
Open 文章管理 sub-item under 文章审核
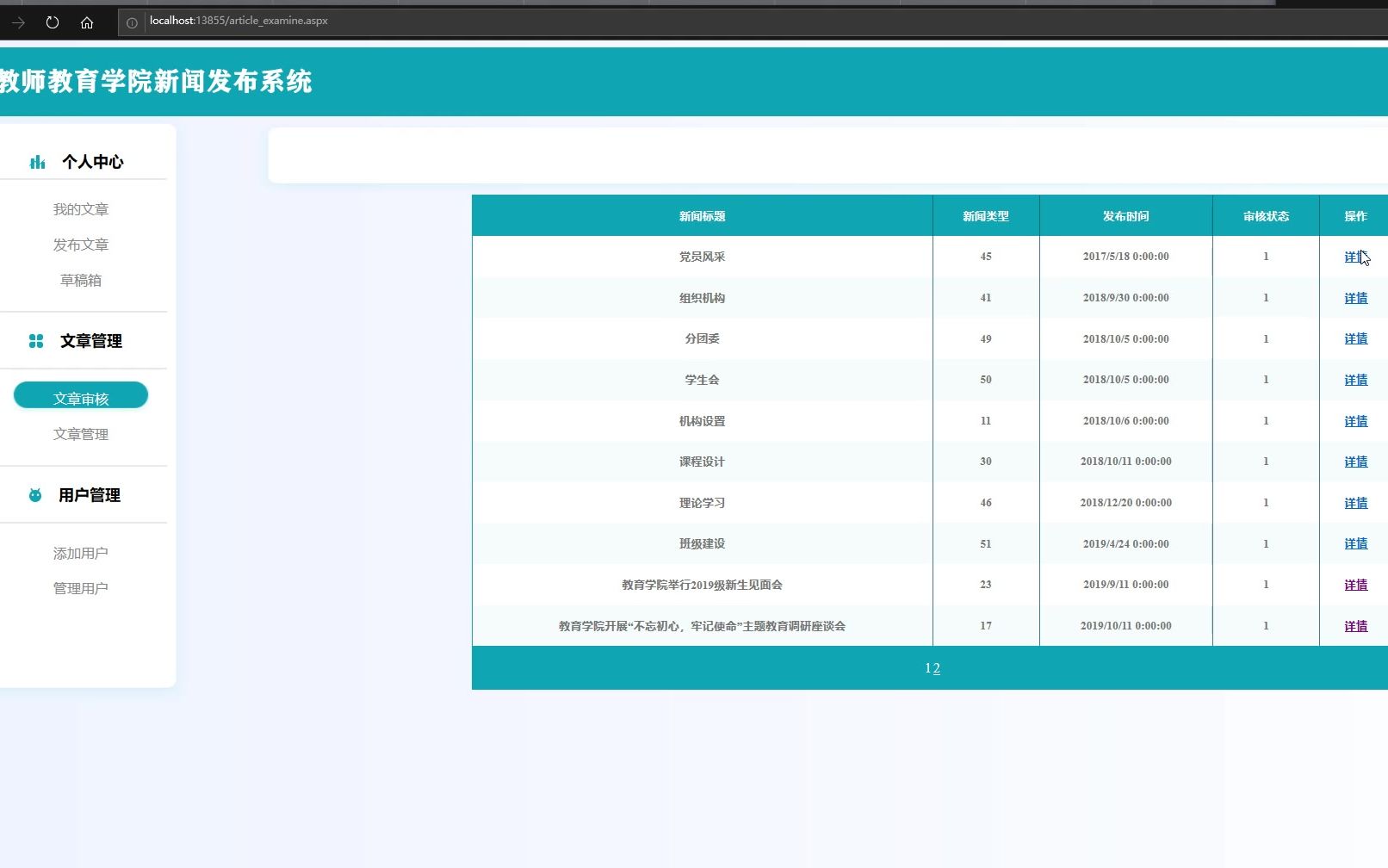[x=81, y=434]
